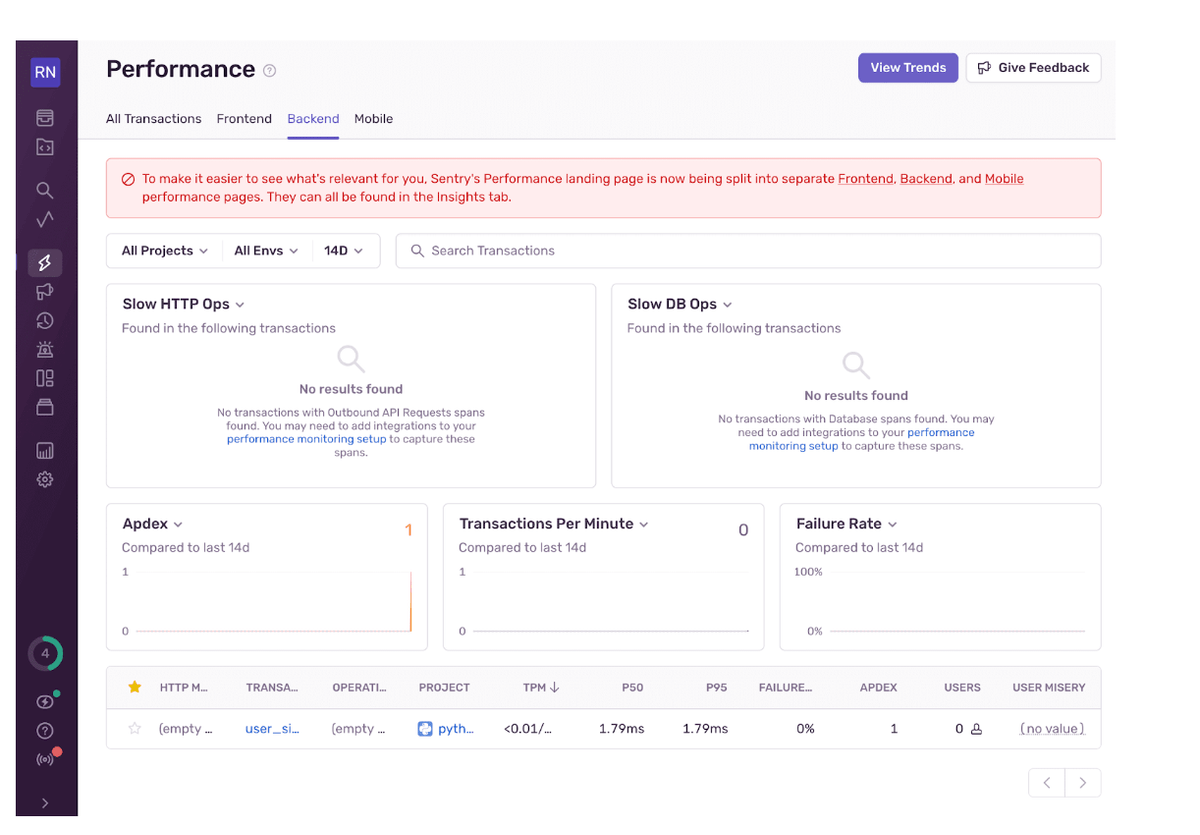The width and height of the screenshot is (1200, 835).
Task: Open the 14D time range dropdown
Action: [344, 251]
